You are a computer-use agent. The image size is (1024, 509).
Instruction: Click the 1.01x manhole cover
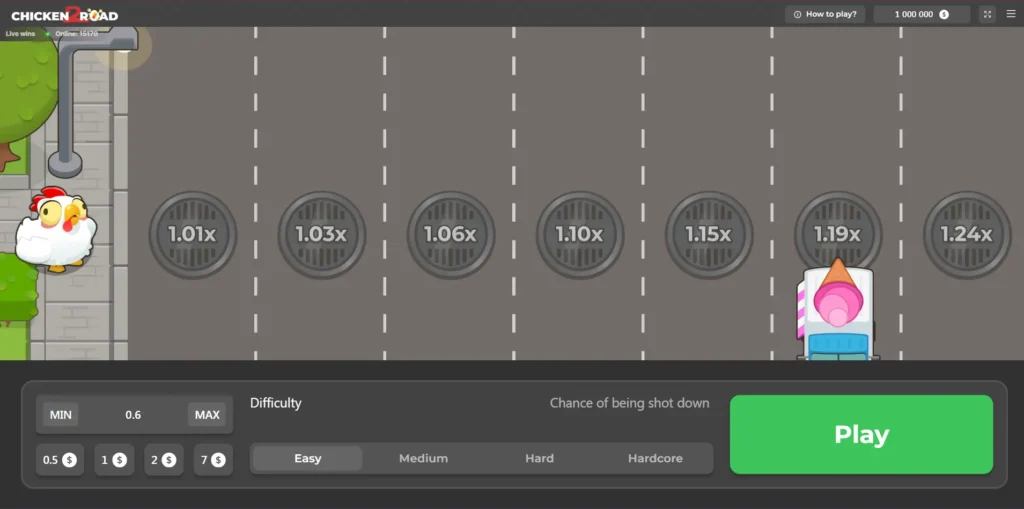pyautogui.click(x=192, y=235)
